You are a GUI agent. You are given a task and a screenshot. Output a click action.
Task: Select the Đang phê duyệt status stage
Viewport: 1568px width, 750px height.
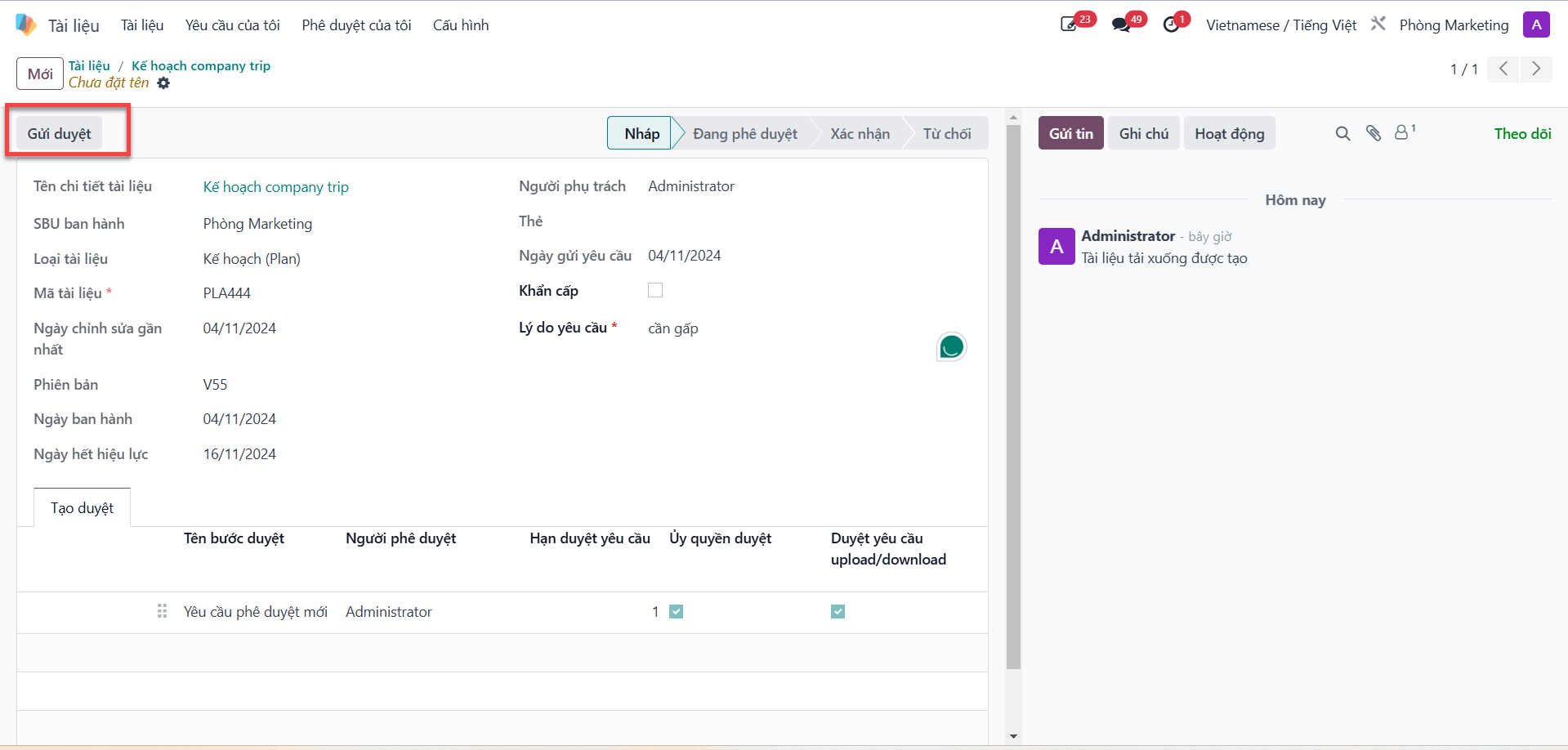coord(744,133)
